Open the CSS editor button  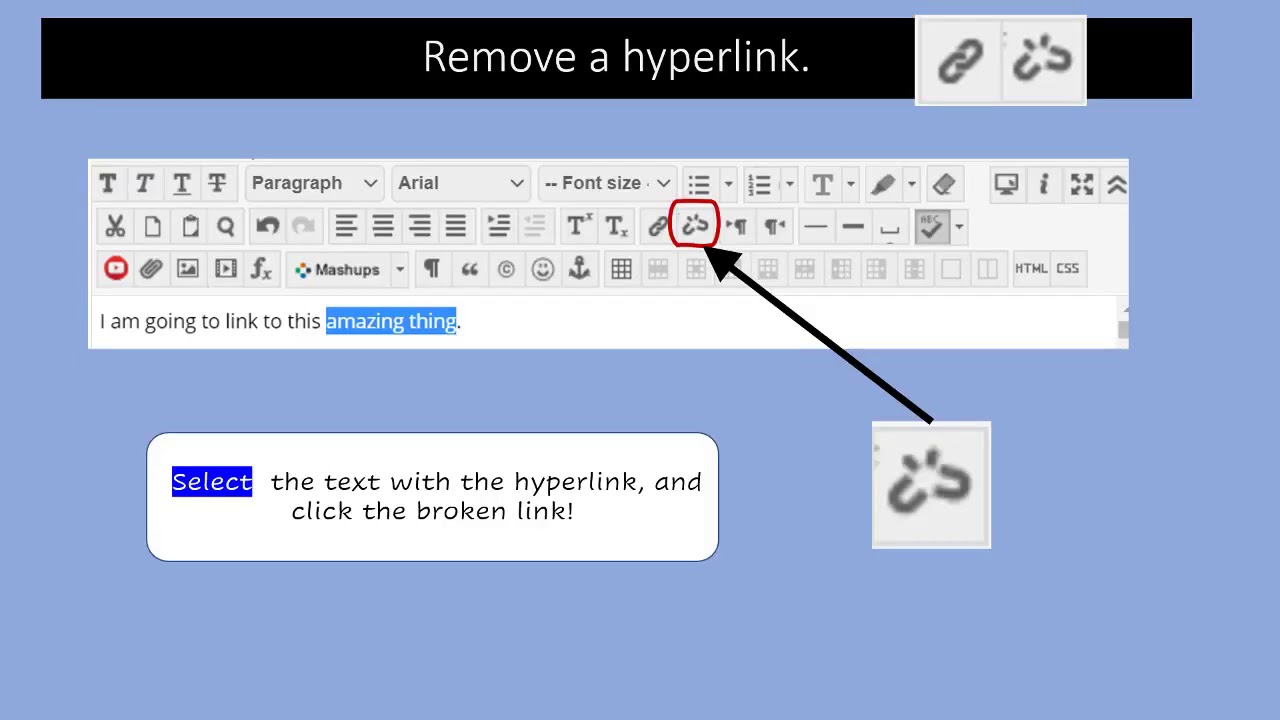point(1068,269)
